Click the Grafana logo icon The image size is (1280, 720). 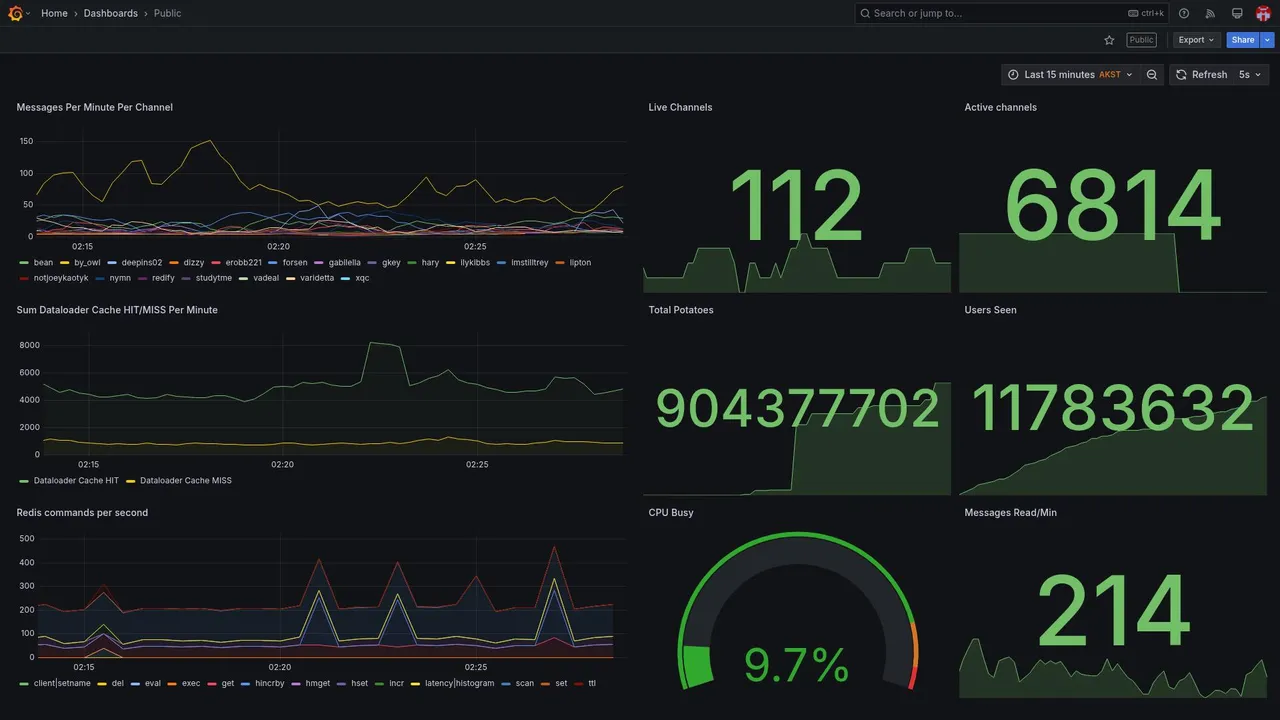(x=15, y=13)
